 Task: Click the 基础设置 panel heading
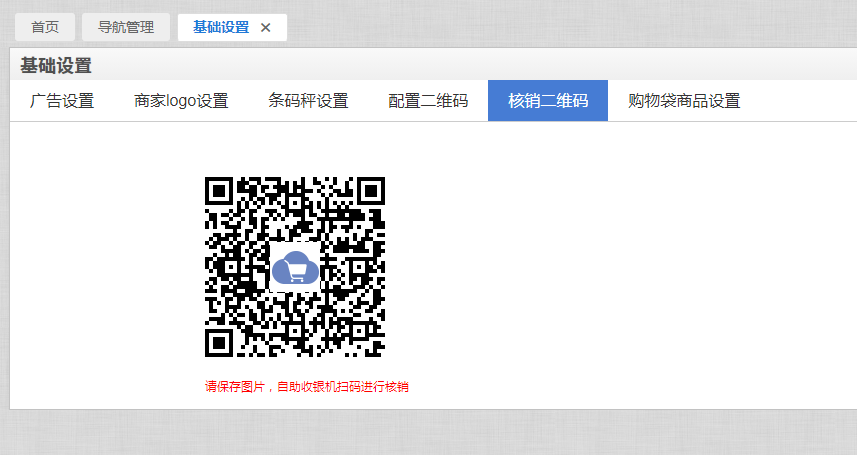(x=56, y=66)
